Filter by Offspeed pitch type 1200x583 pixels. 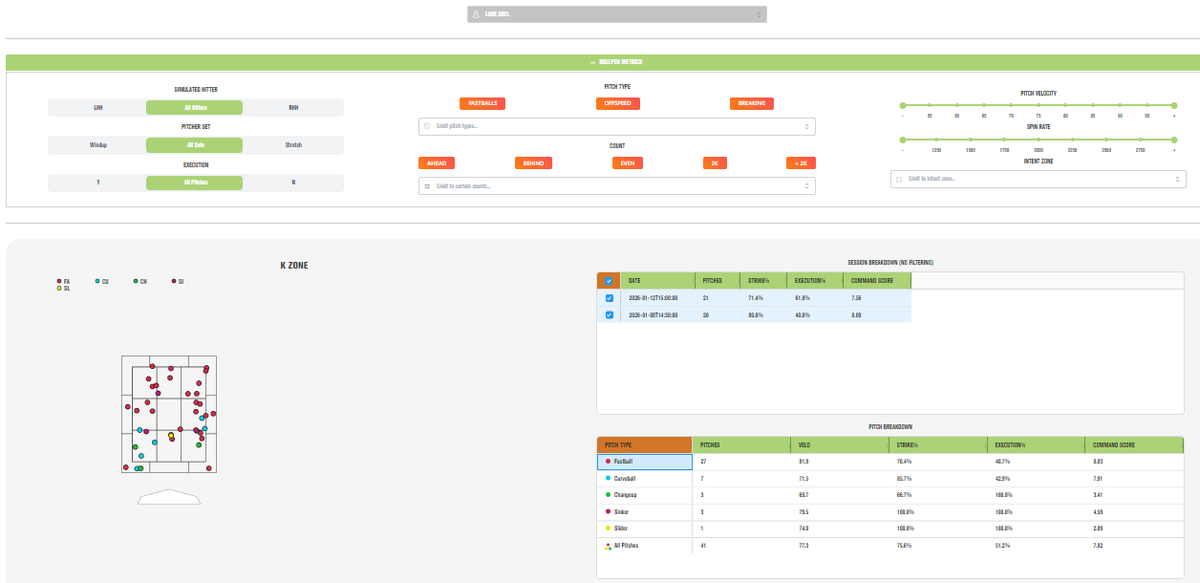[x=617, y=103]
